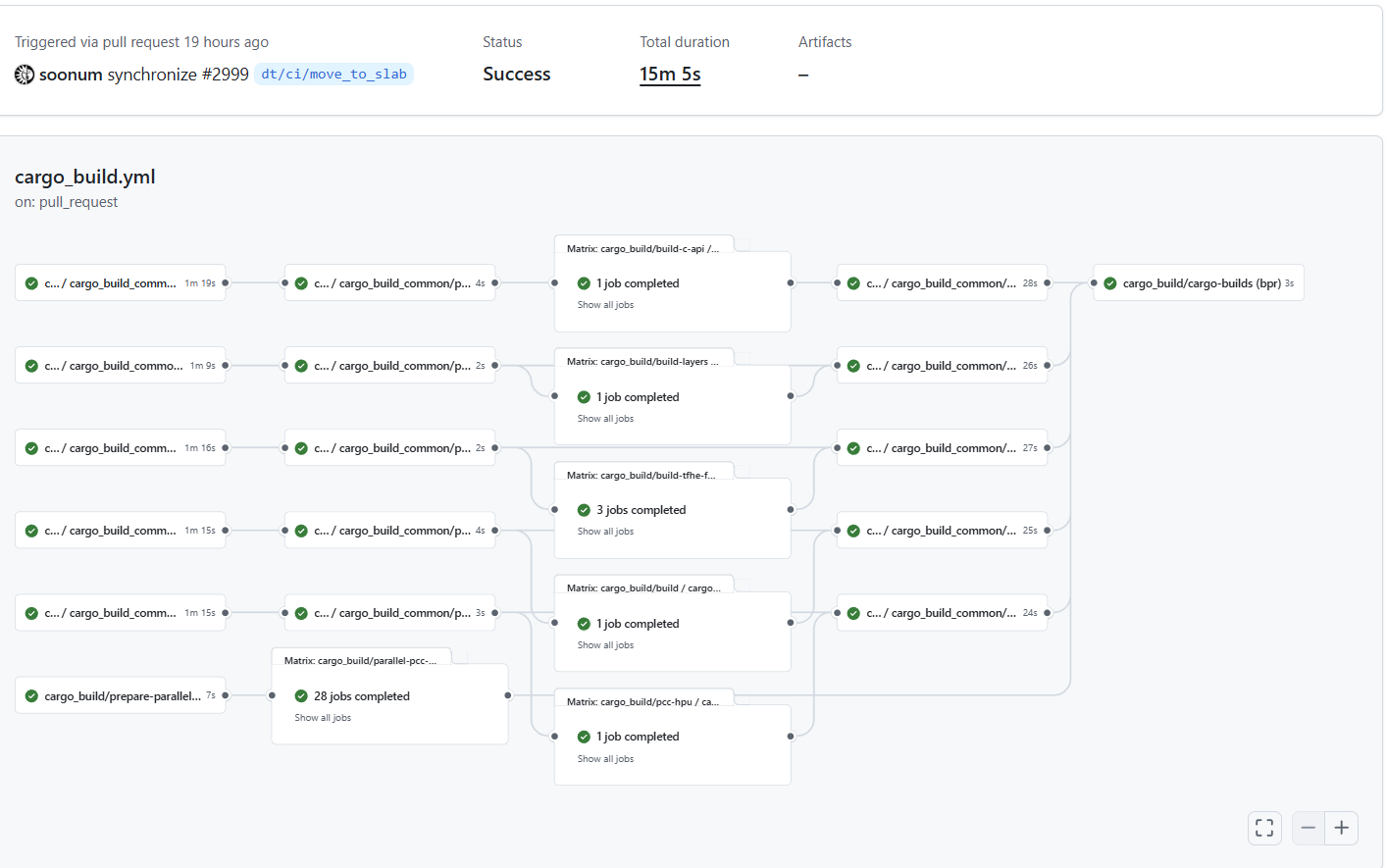Open the cargo_build_common job lasting 28s
Viewport: 1387px width, 868px height.
(x=942, y=283)
